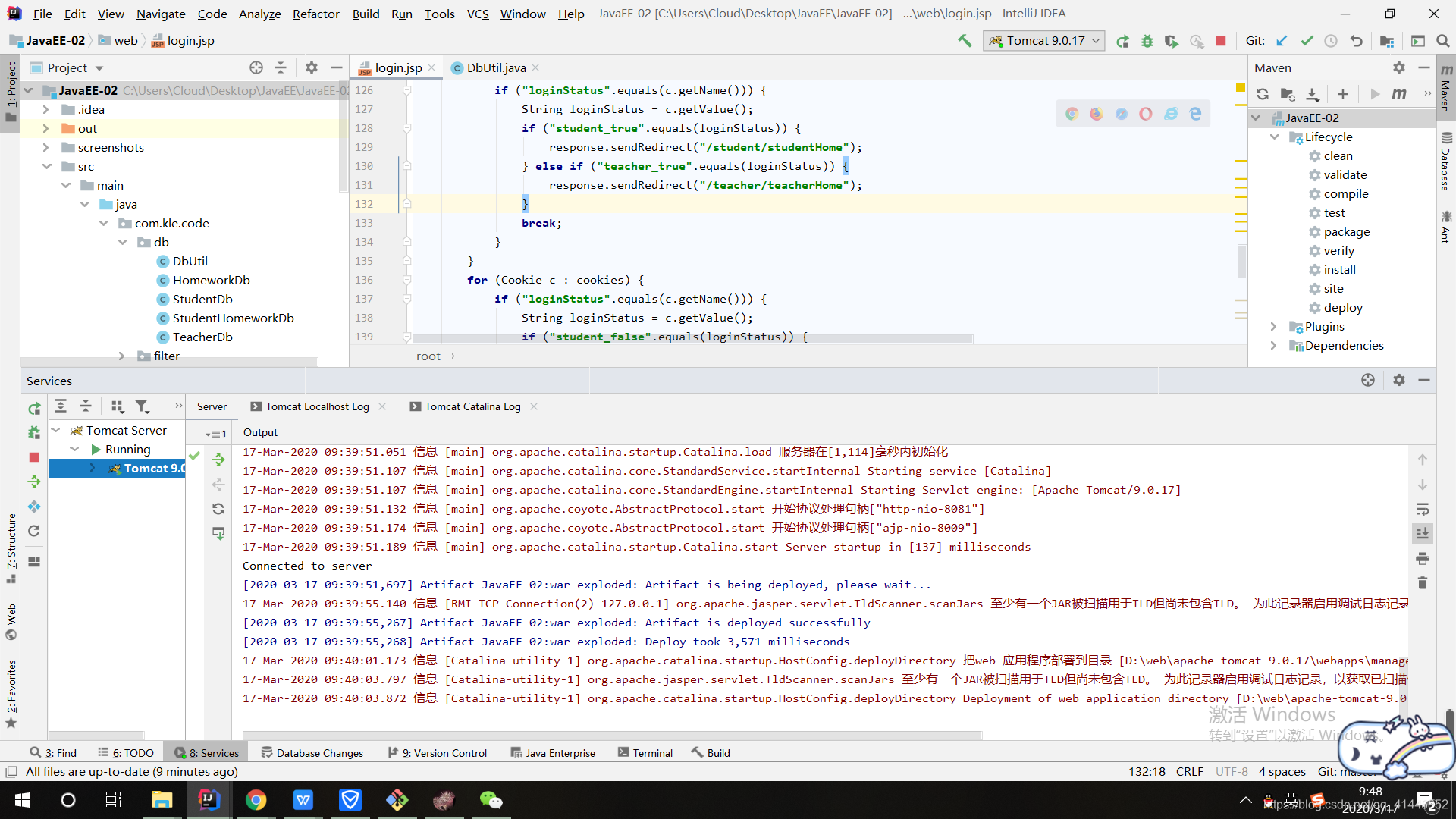Click the Debug bug icon in the toolbar
The image size is (1456, 819).
[x=1147, y=41]
